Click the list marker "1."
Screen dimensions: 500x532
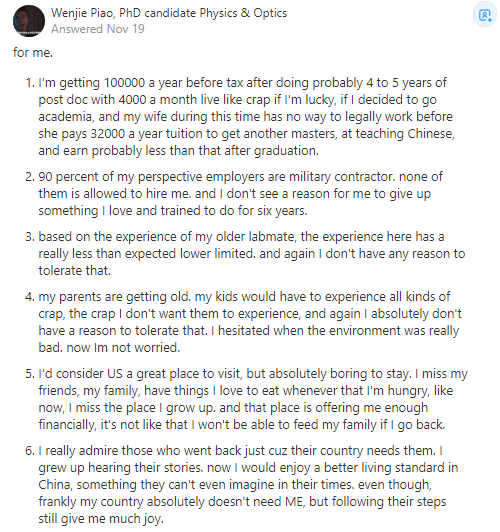point(30,83)
